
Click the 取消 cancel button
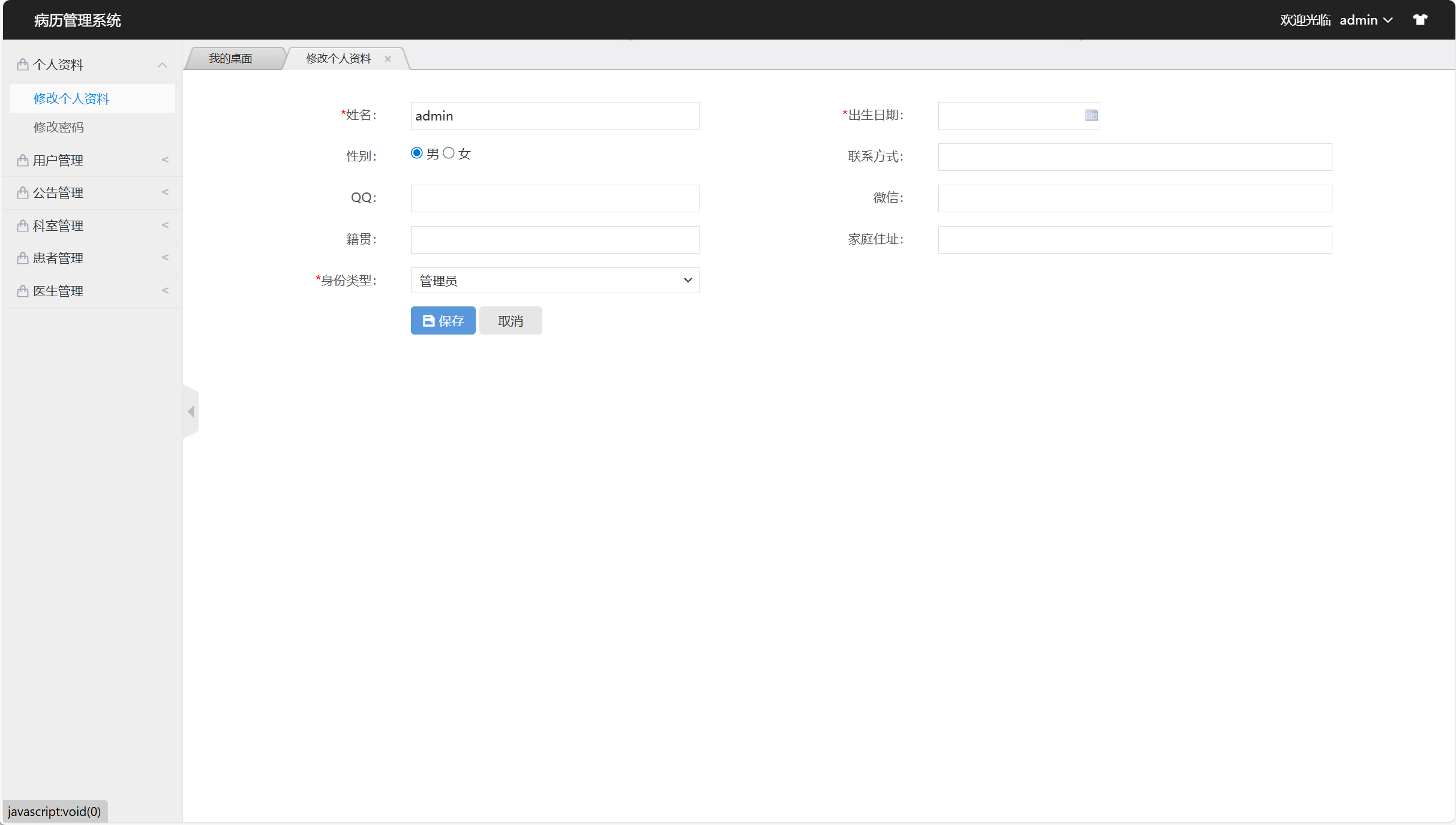click(511, 320)
